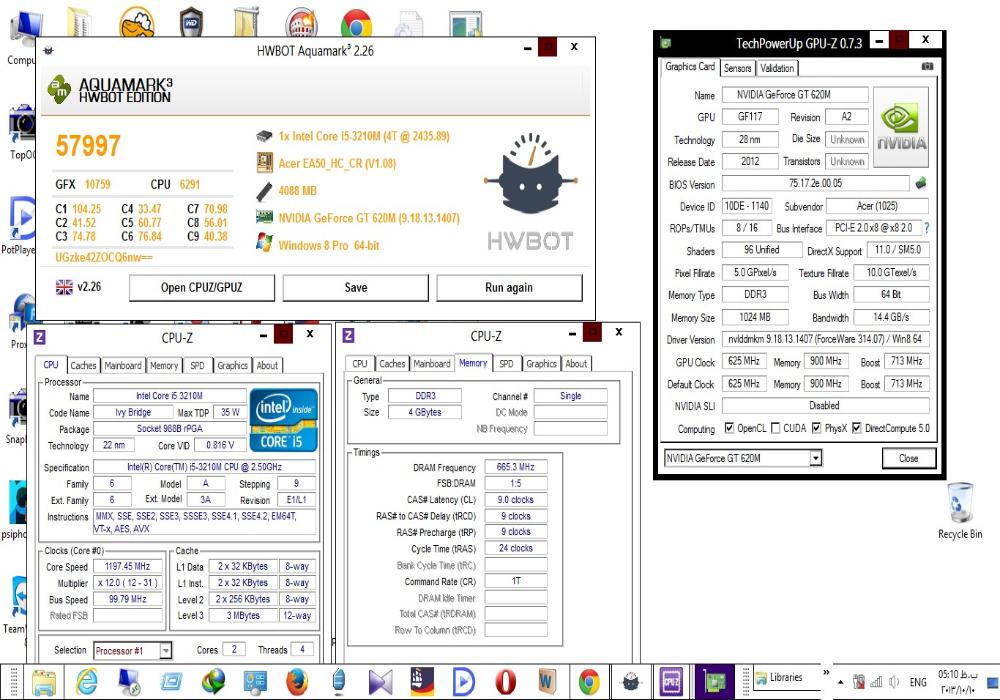The image size is (1000, 700).
Task: Open the red Opera browser on taskbar
Action: [506, 682]
